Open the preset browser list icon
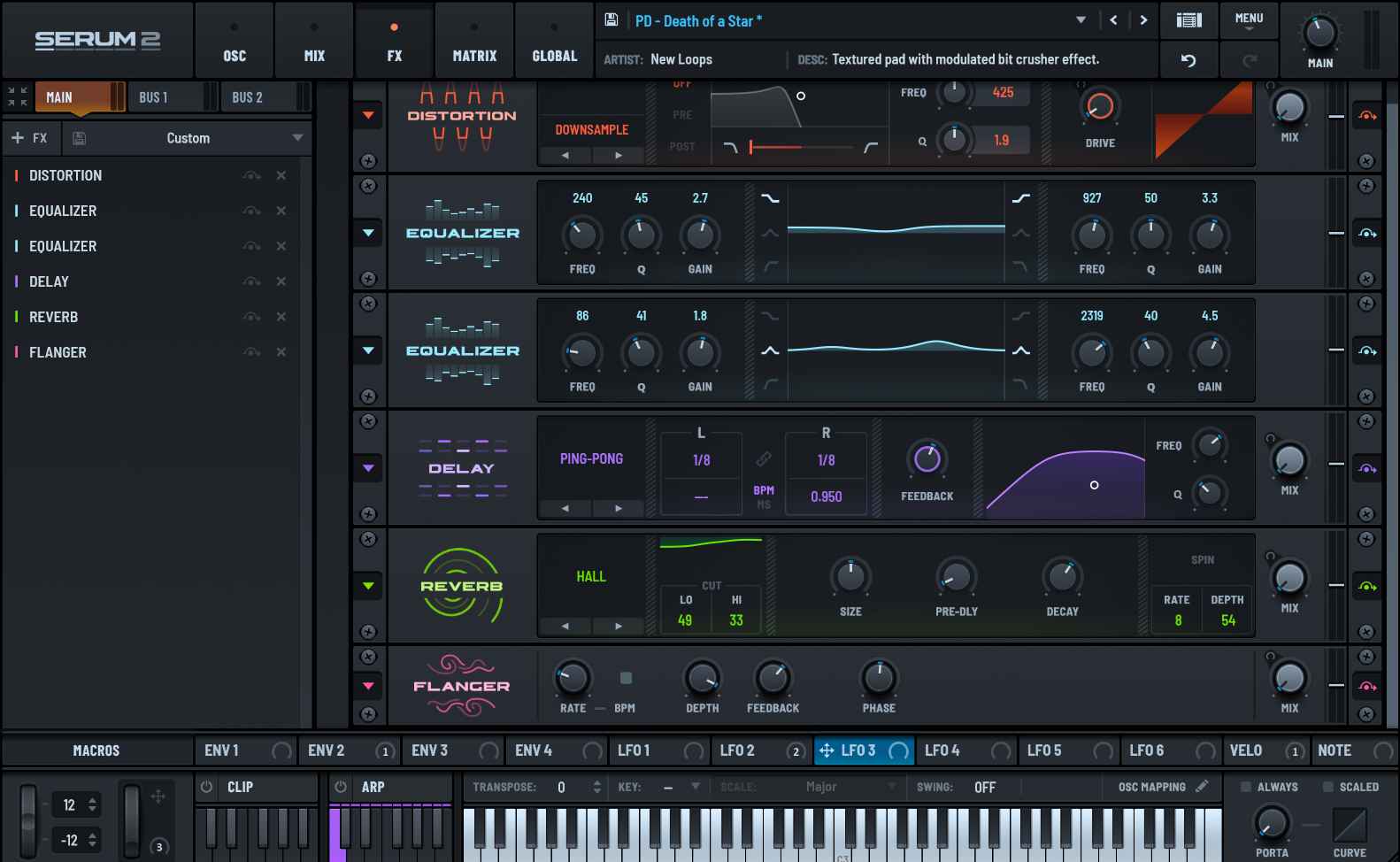1400x862 pixels. tap(1188, 20)
